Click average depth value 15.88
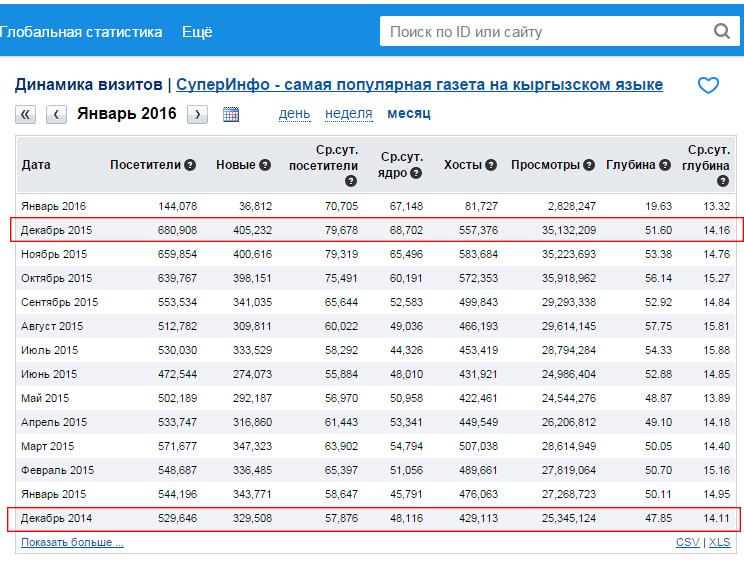Image resolution: width=744 pixels, height=565 pixels. pos(716,351)
